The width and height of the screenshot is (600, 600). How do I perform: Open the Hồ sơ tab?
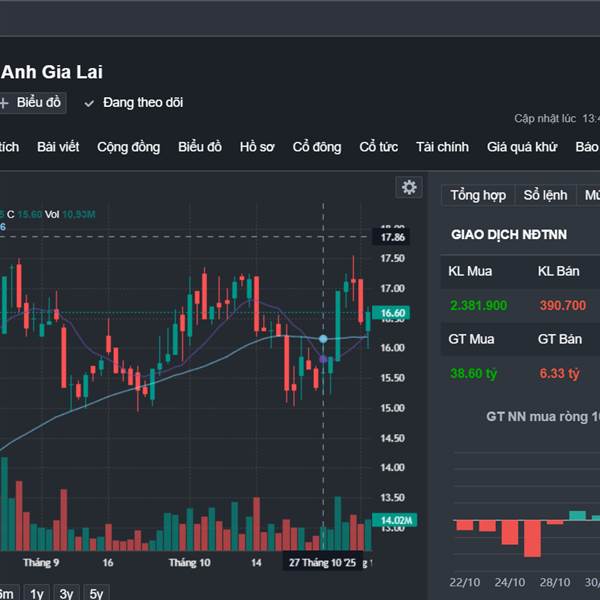pos(257,147)
